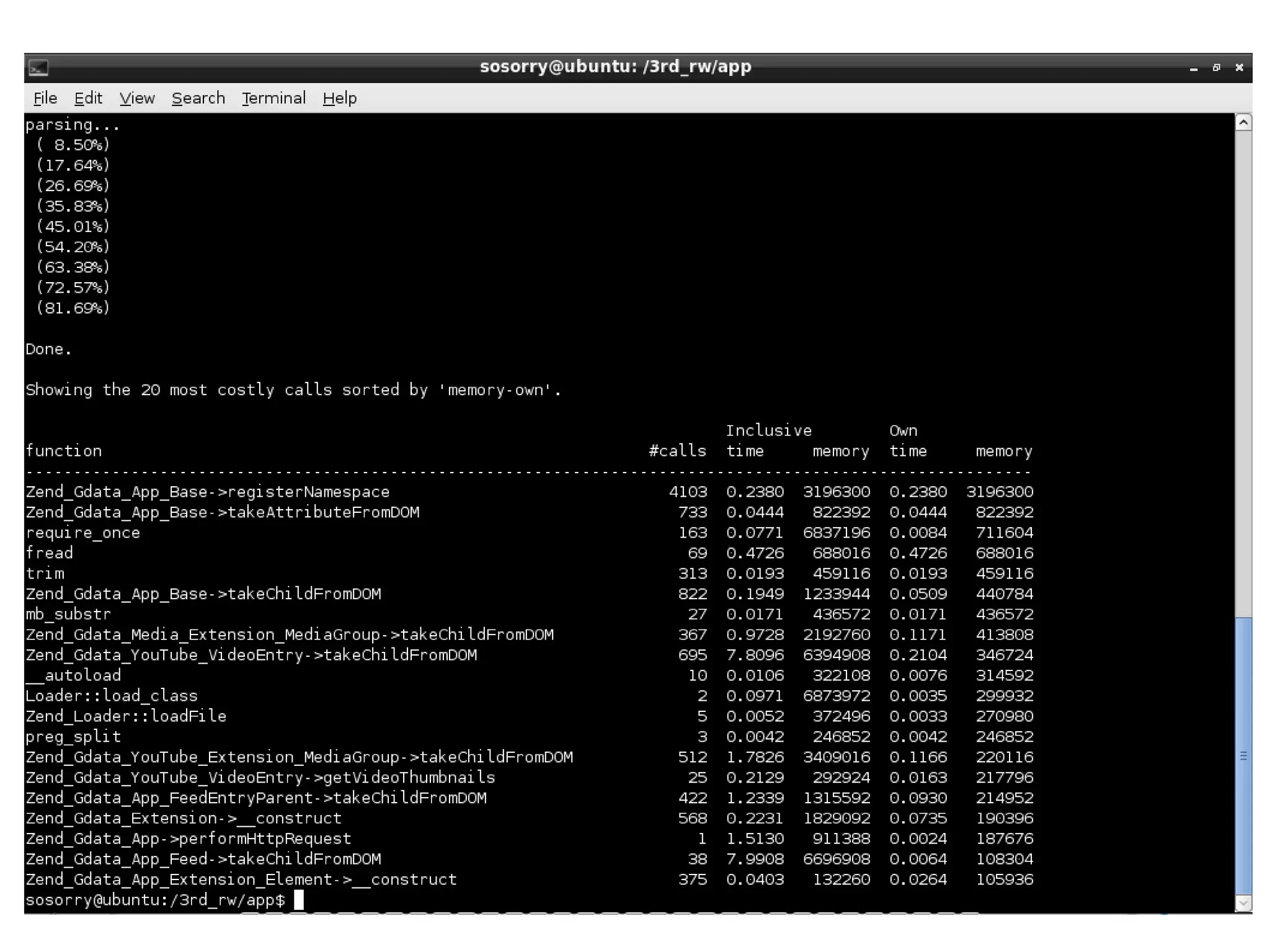Viewport: 1270px width, 952px height.
Task: Click the scrollbar up arrow
Action: (1243, 122)
